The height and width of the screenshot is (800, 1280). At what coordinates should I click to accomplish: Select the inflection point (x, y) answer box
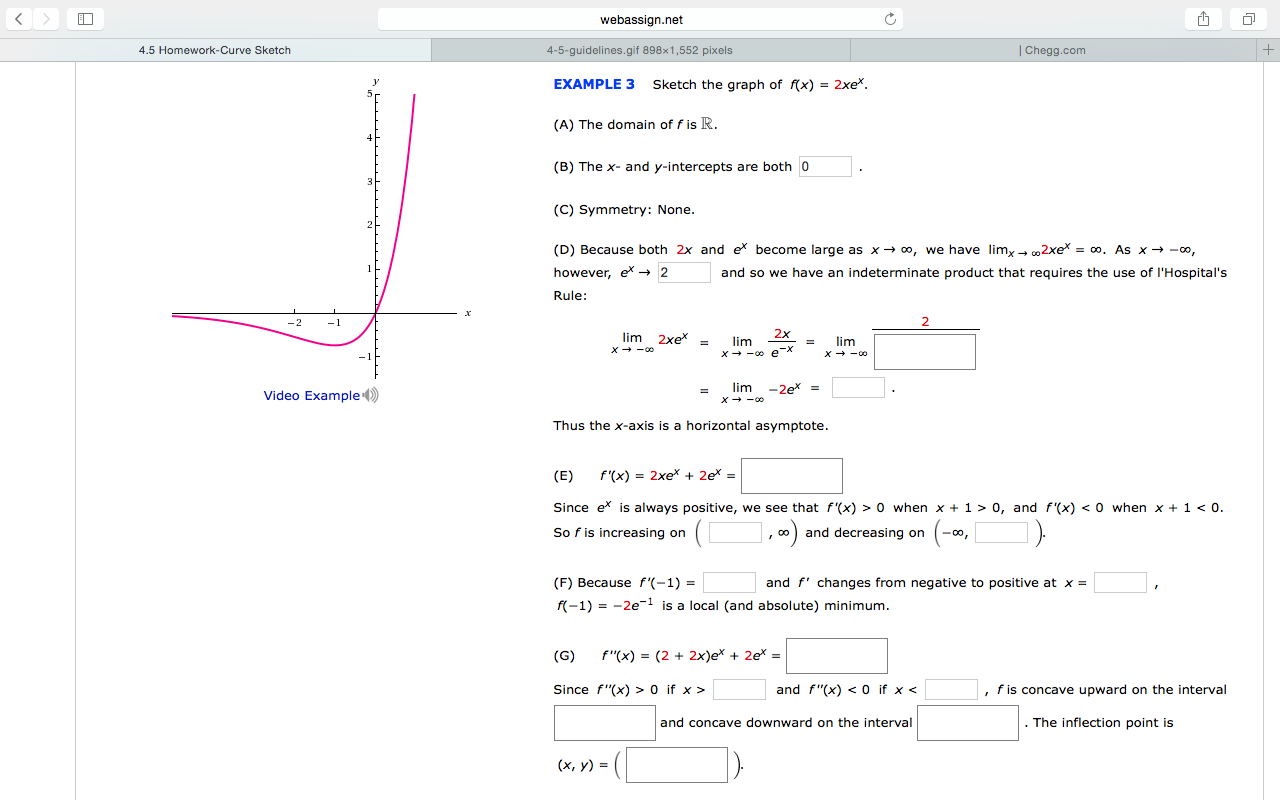676,764
